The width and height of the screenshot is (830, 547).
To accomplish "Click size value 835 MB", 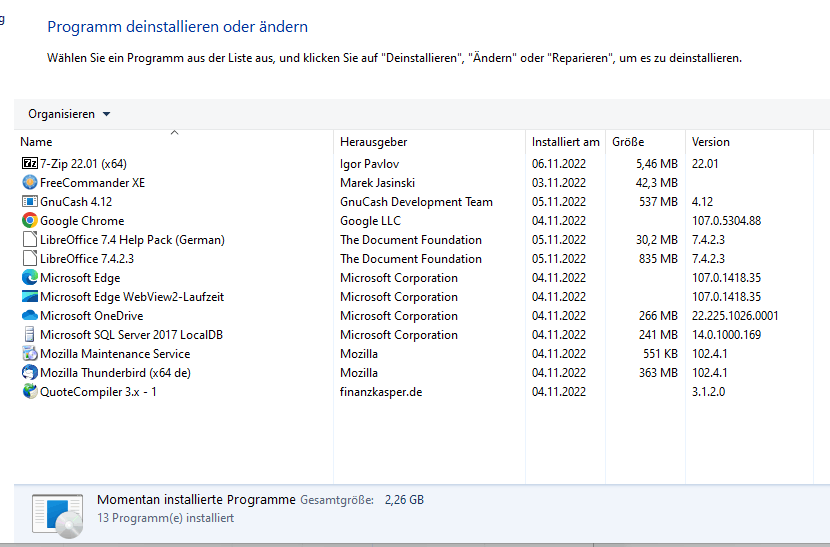I will (658, 259).
